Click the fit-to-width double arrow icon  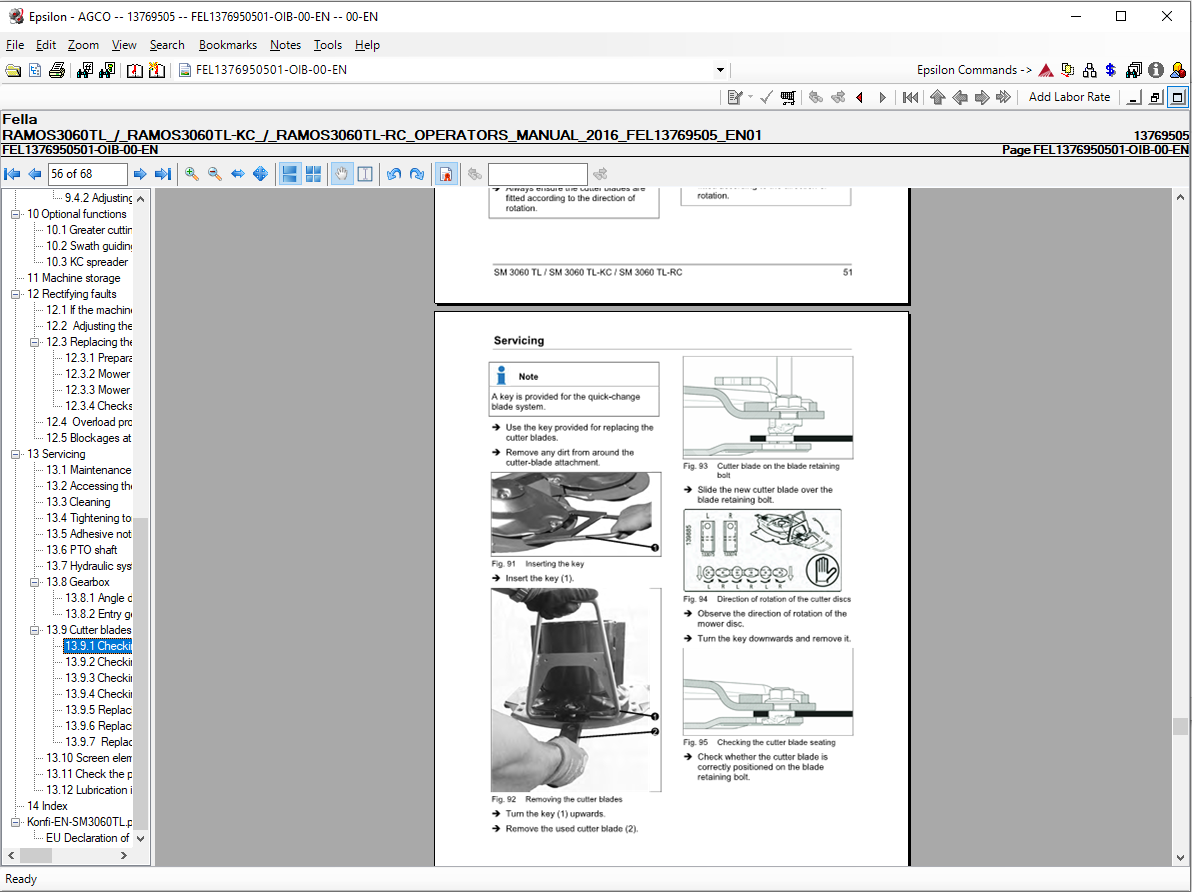coord(238,174)
